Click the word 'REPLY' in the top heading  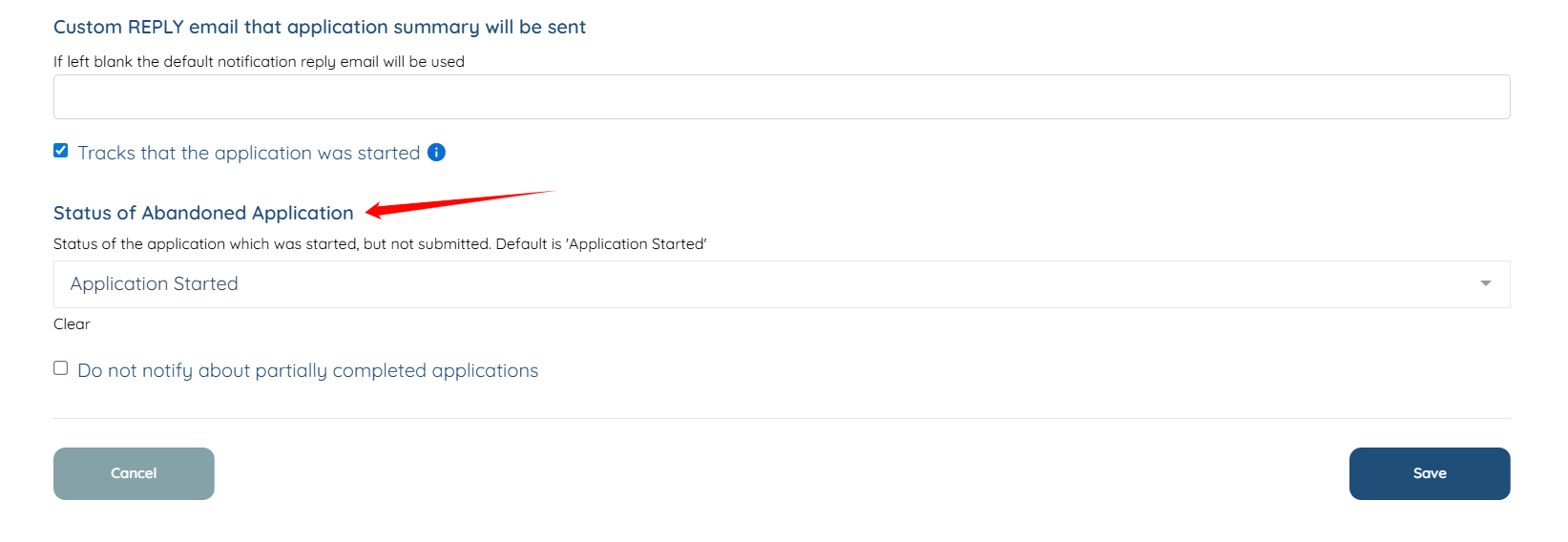[x=156, y=27]
